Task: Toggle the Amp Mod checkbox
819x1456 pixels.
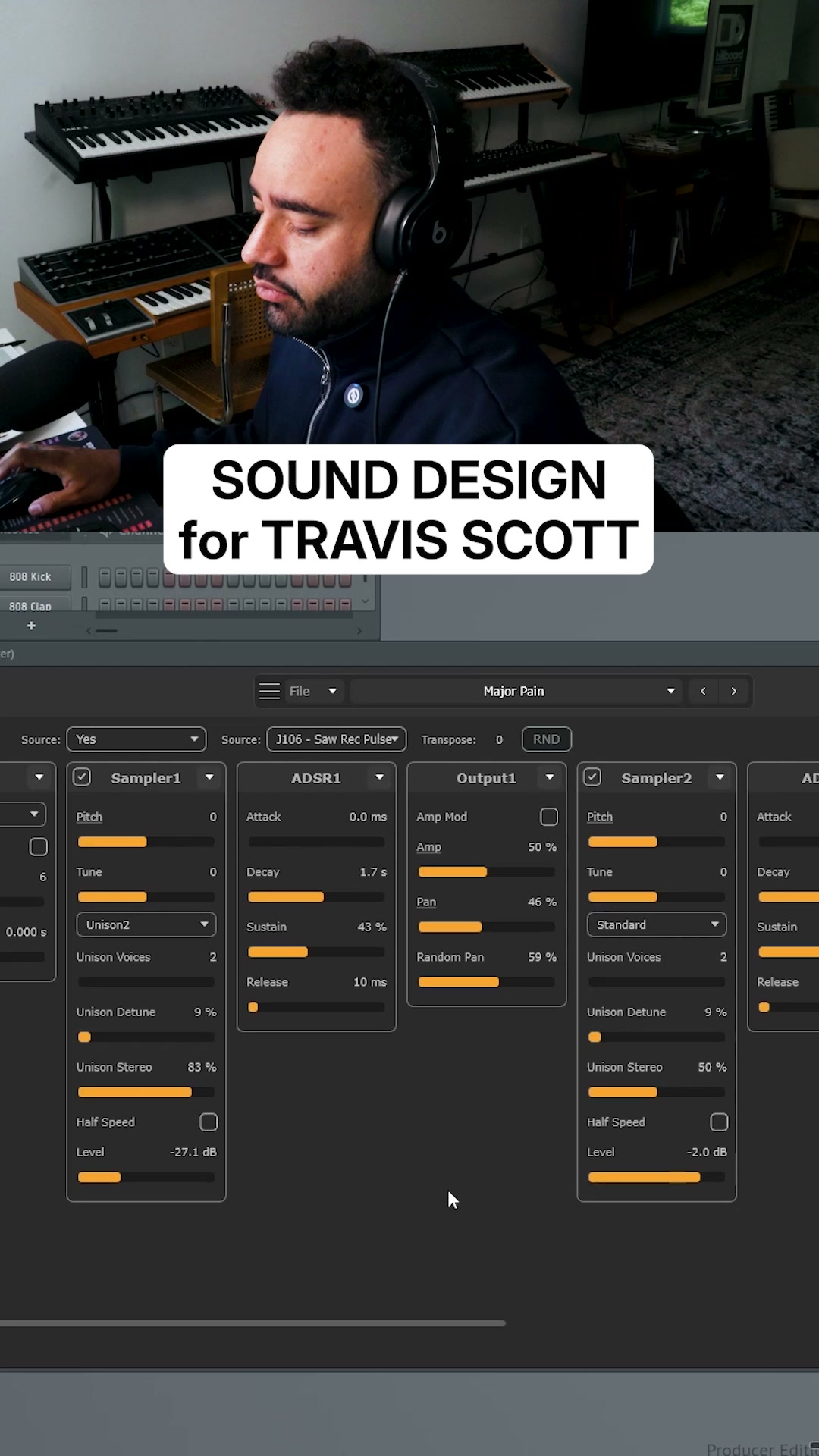Action: [549, 817]
